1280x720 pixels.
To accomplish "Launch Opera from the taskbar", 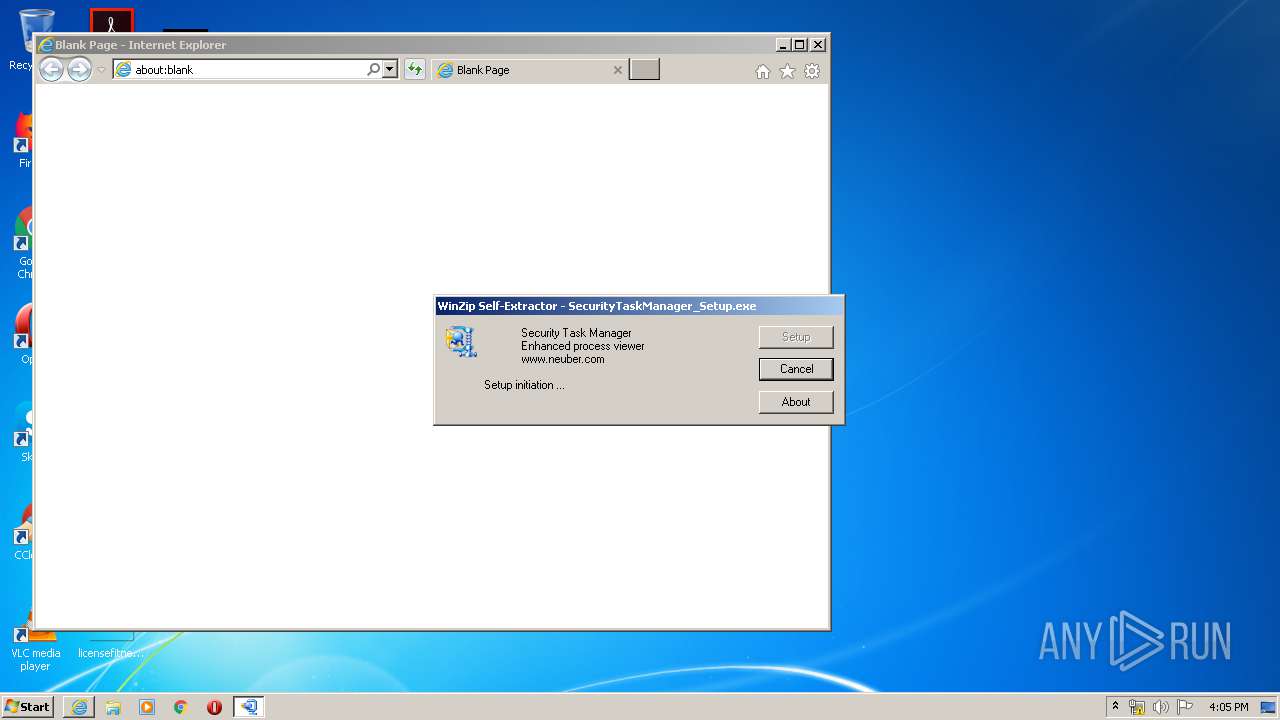I will tap(214, 707).
